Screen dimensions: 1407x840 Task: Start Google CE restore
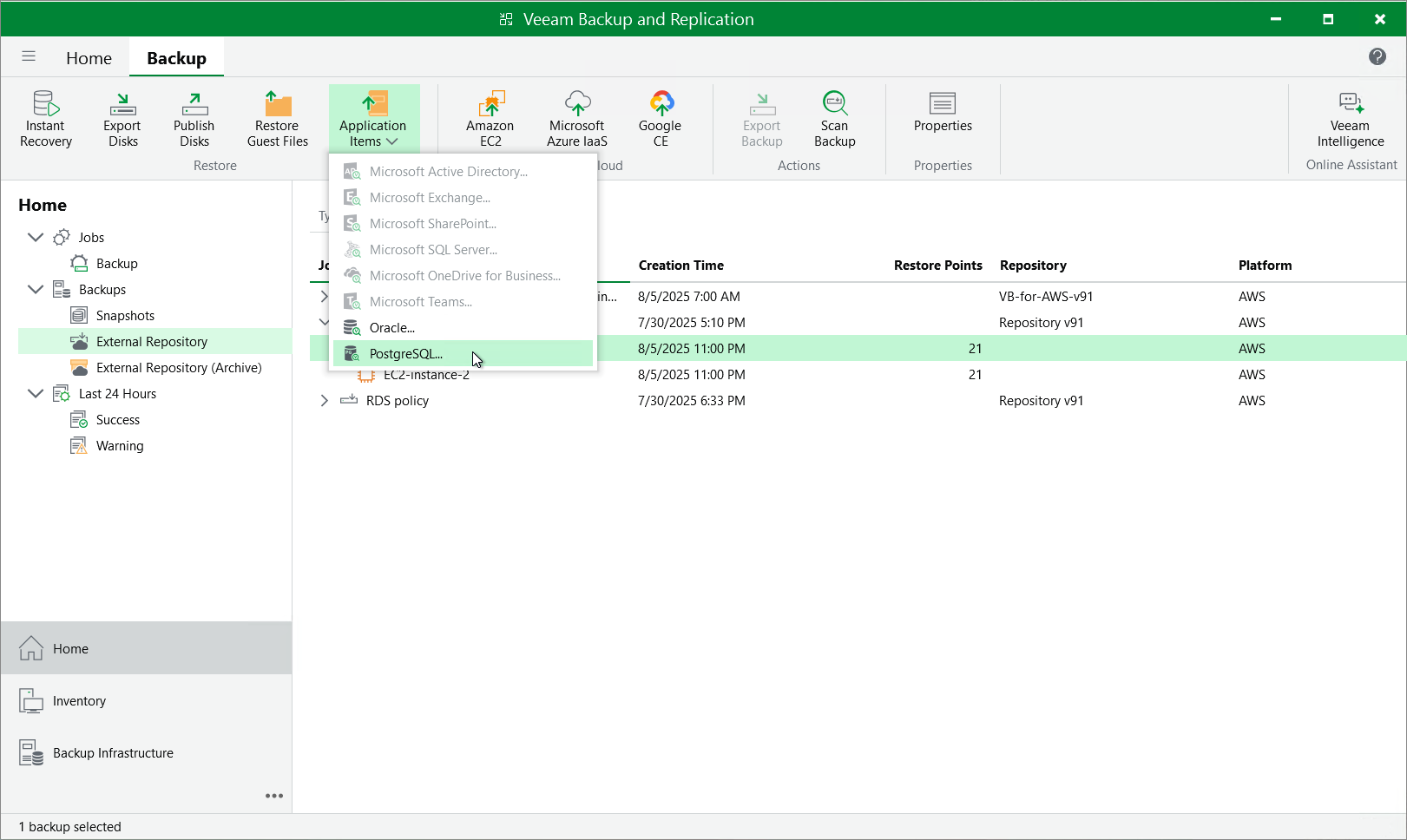[661, 119]
